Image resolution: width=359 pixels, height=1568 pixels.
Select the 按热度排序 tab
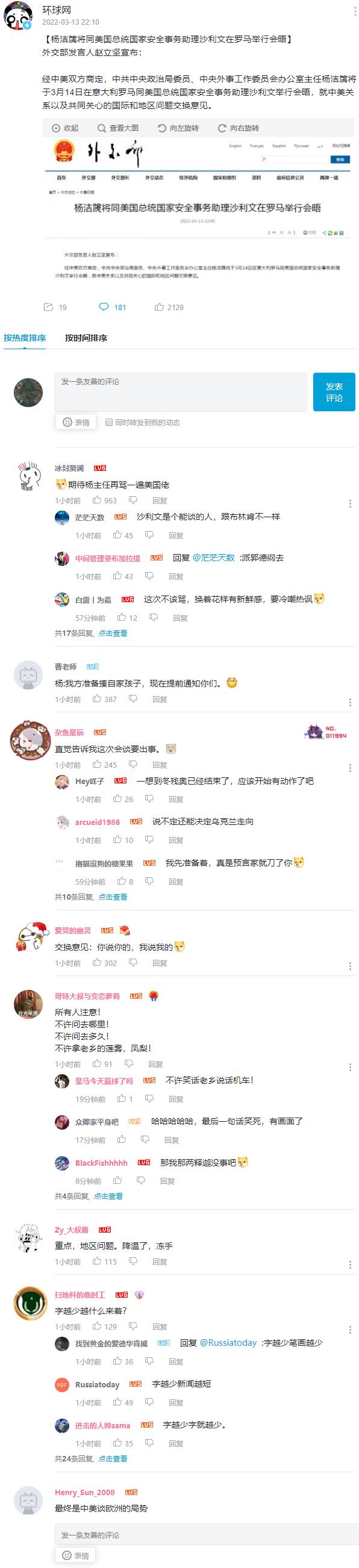point(24,338)
